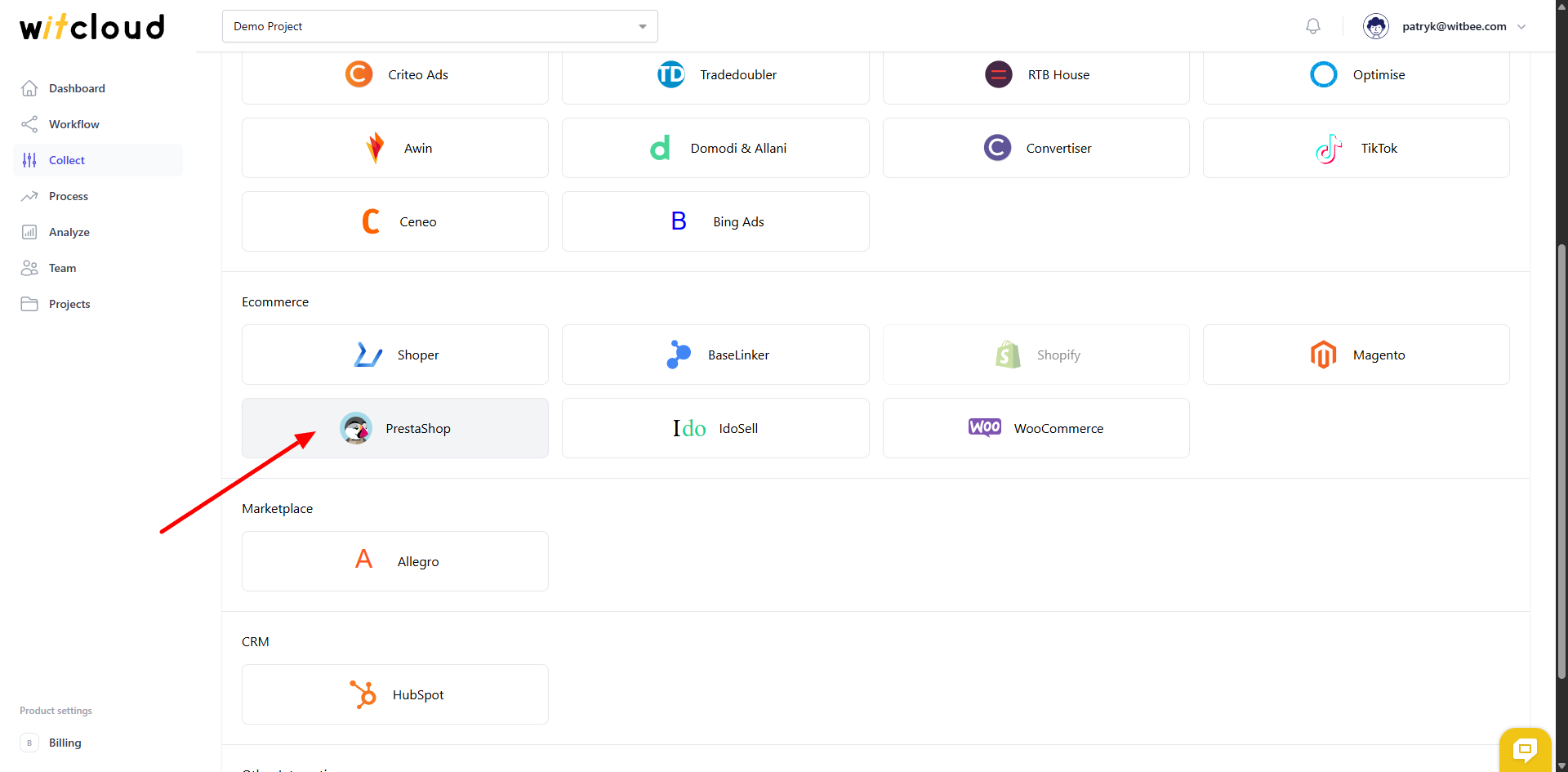Open Team menu item
Screen dimensions: 1568x772
(x=98, y=268)
